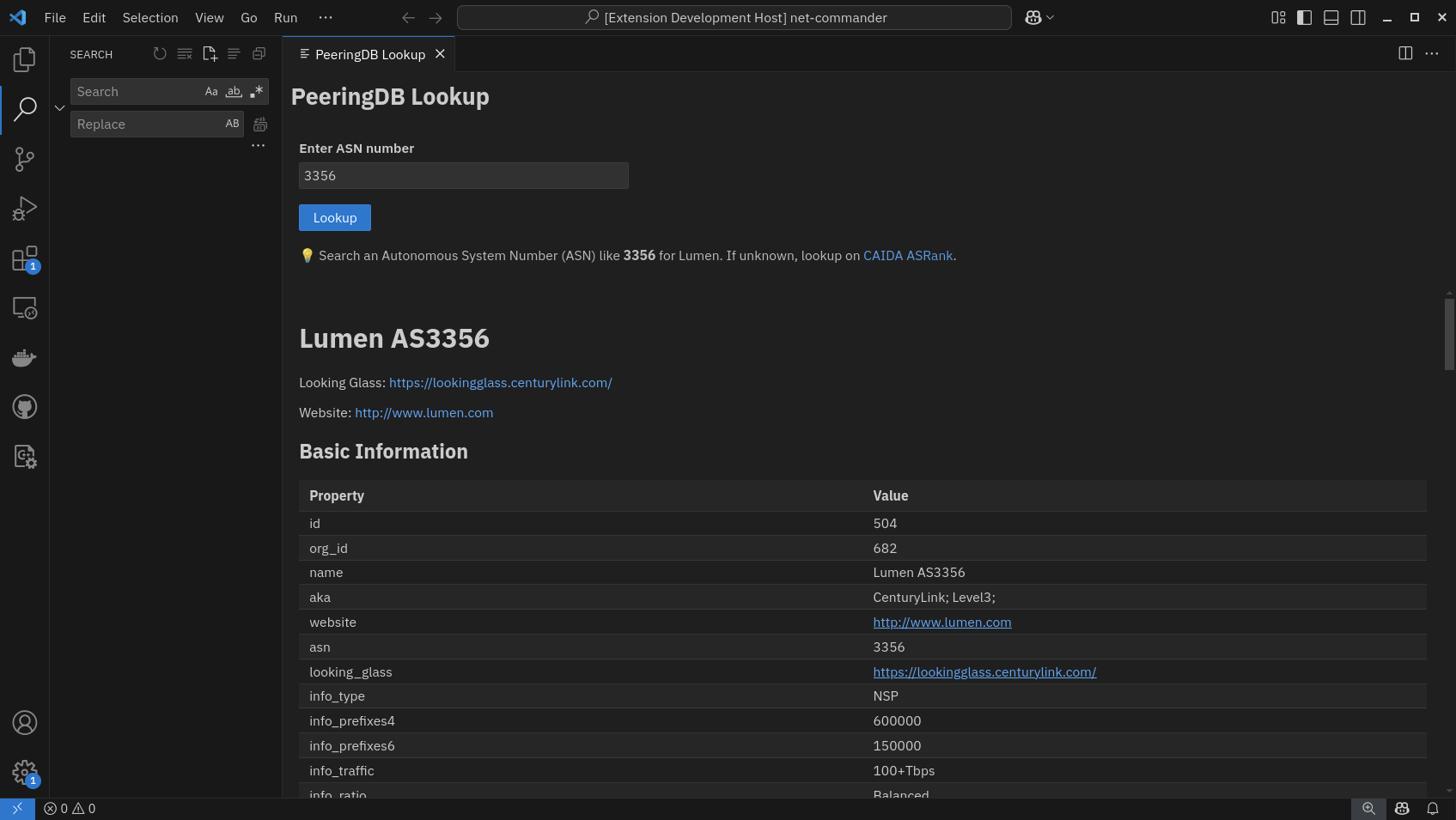Close the PeeringDB Lookup tab

[440, 54]
